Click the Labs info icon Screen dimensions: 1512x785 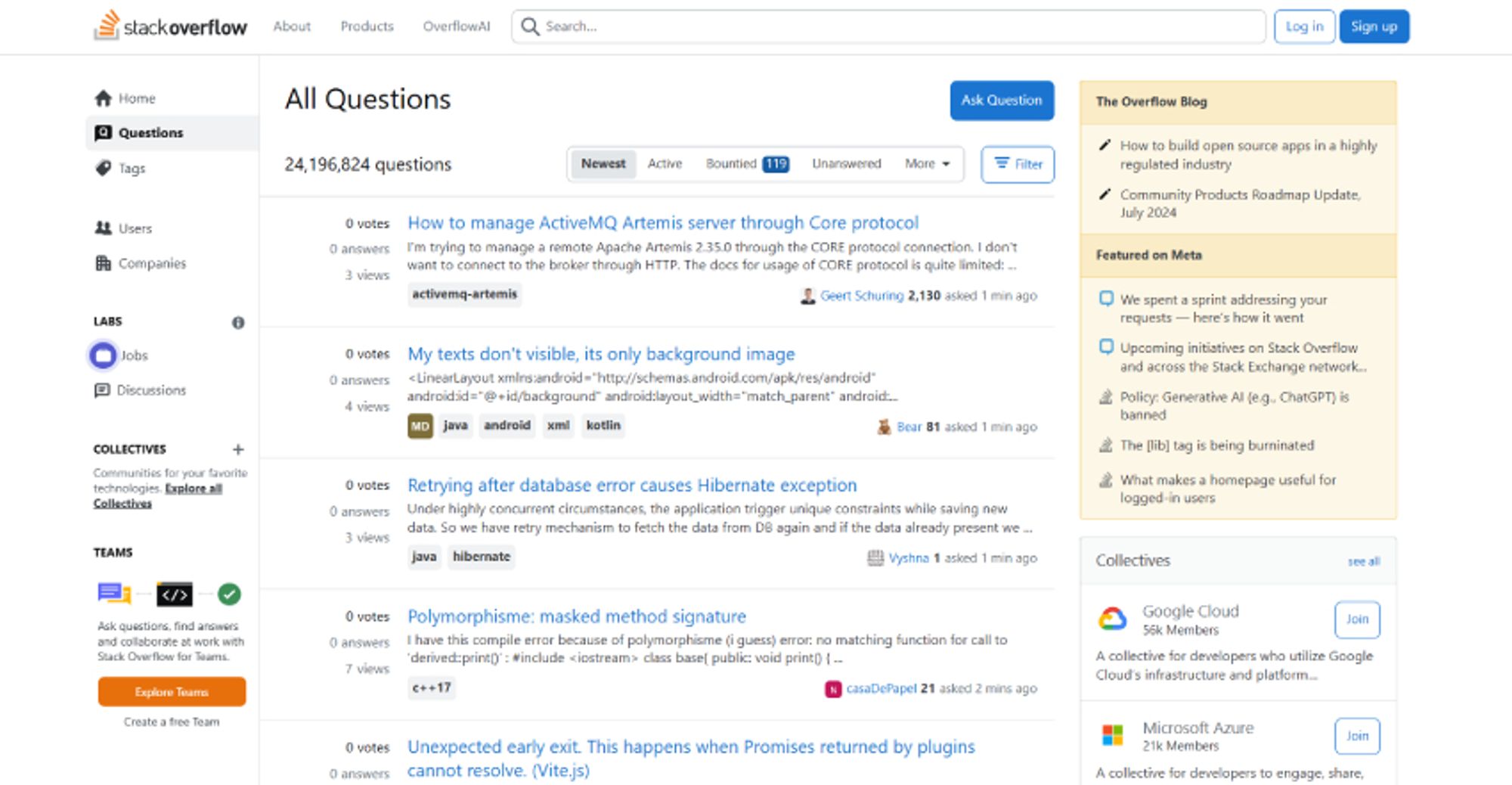238,322
